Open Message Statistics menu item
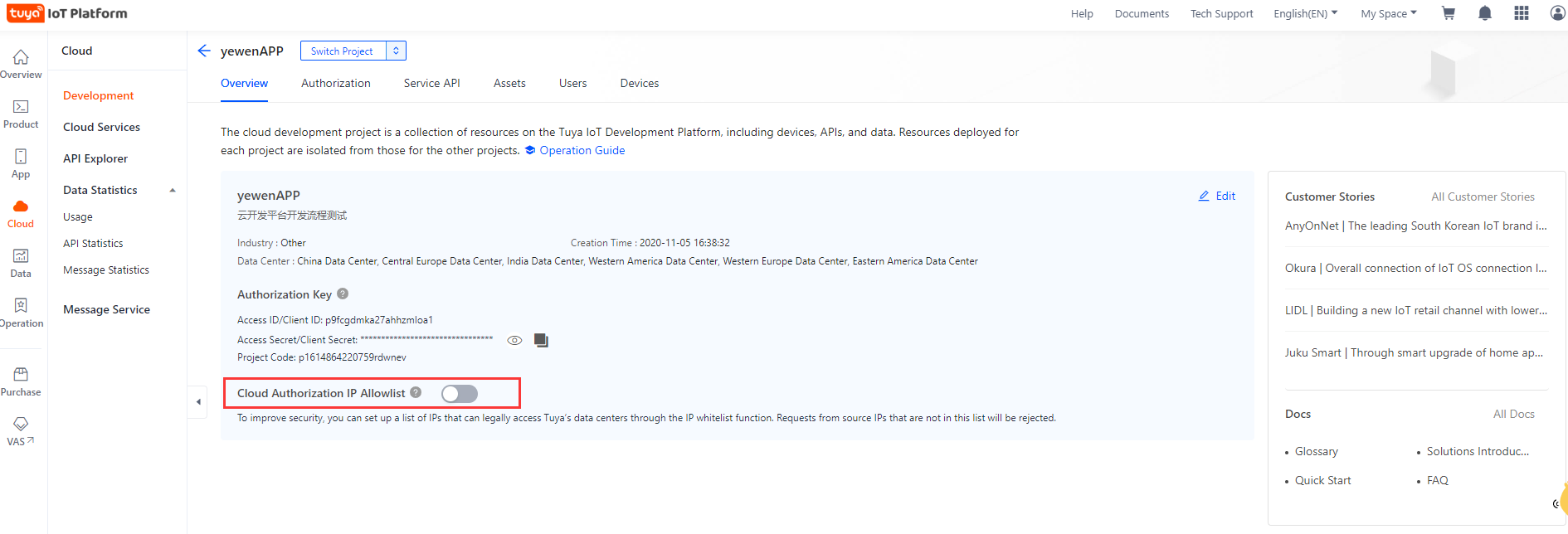 [106, 269]
